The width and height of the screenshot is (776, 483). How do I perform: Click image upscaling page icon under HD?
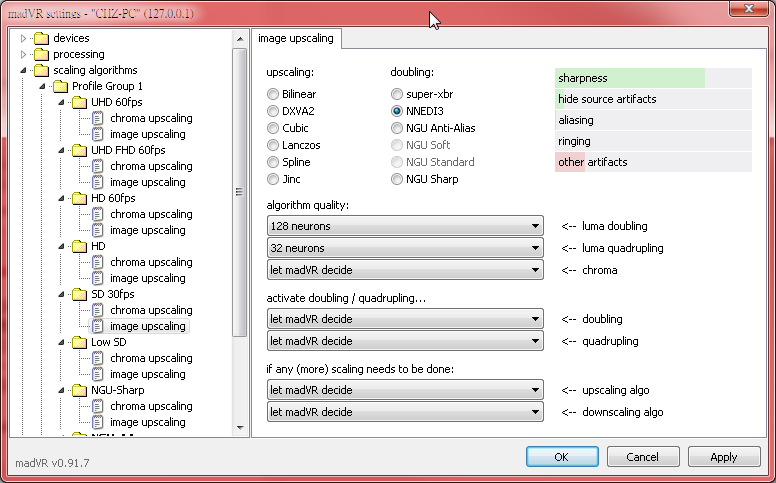click(x=98, y=278)
